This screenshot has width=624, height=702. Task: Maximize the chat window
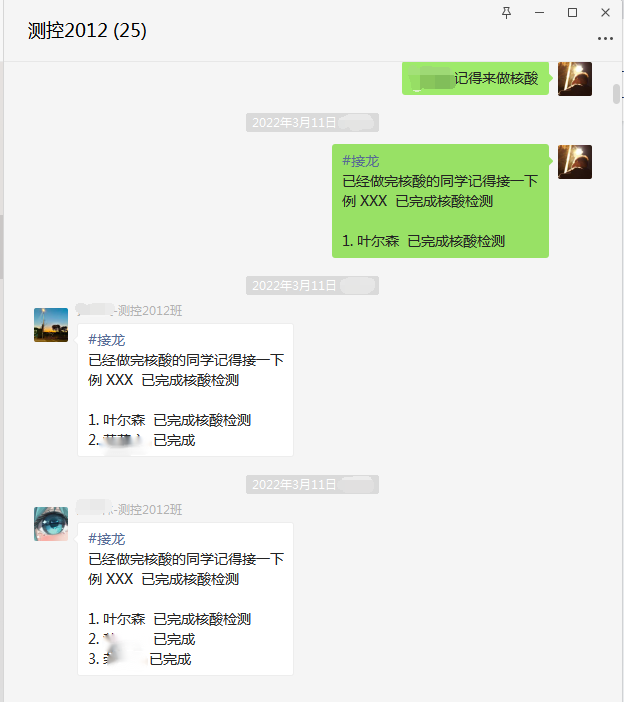(x=572, y=13)
